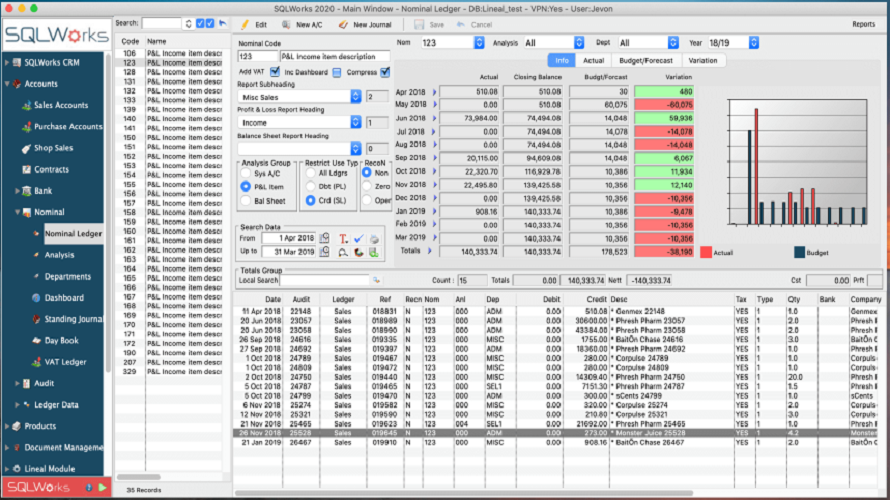Open the Analysis All dropdown
Image resolution: width=890 pixels, height=500 pixels.
coord(578,43)
